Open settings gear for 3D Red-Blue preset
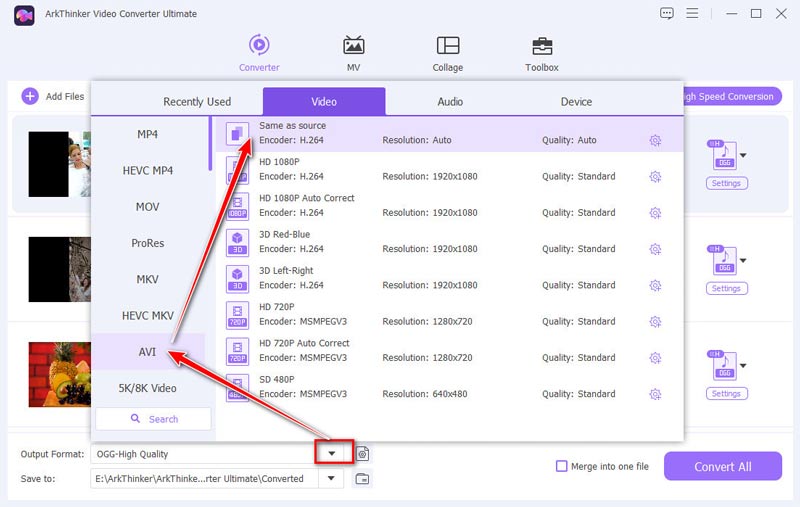 655,249
